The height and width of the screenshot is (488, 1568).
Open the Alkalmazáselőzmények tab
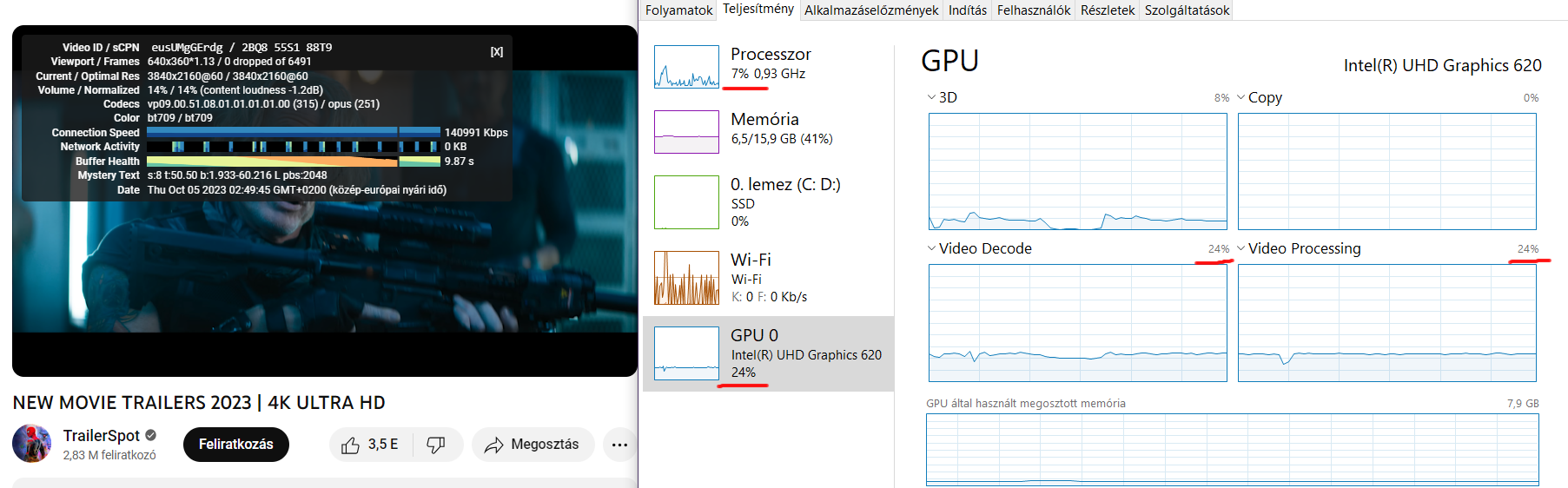[871, 10]
